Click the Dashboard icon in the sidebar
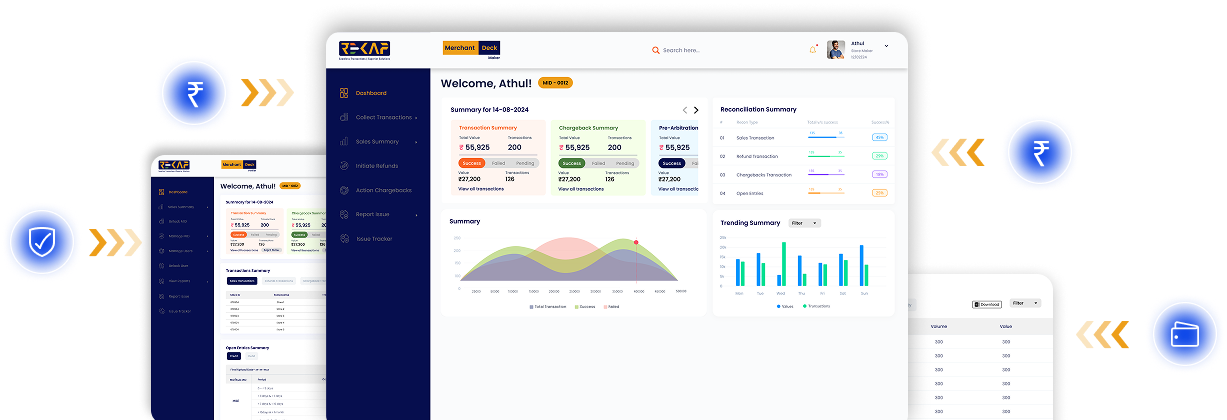The width and height of the screenshot is (1227, 420). tap(344, 93)
